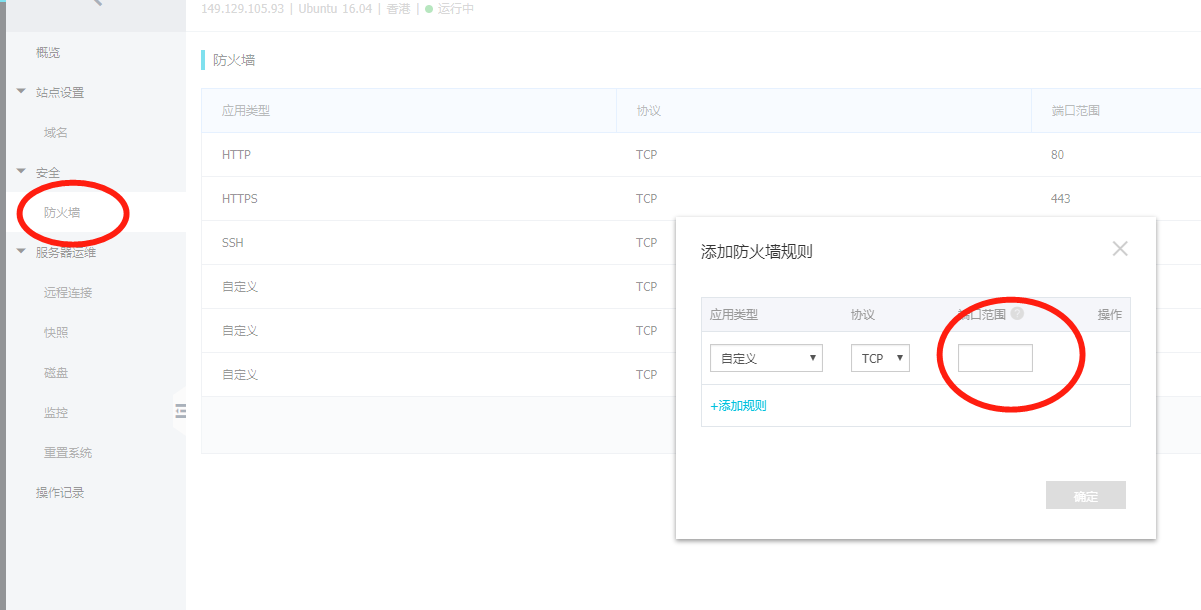Select 防火墙 in the sidebar
The width and height of the screenshot is (1201, 610).
[62, 213]
